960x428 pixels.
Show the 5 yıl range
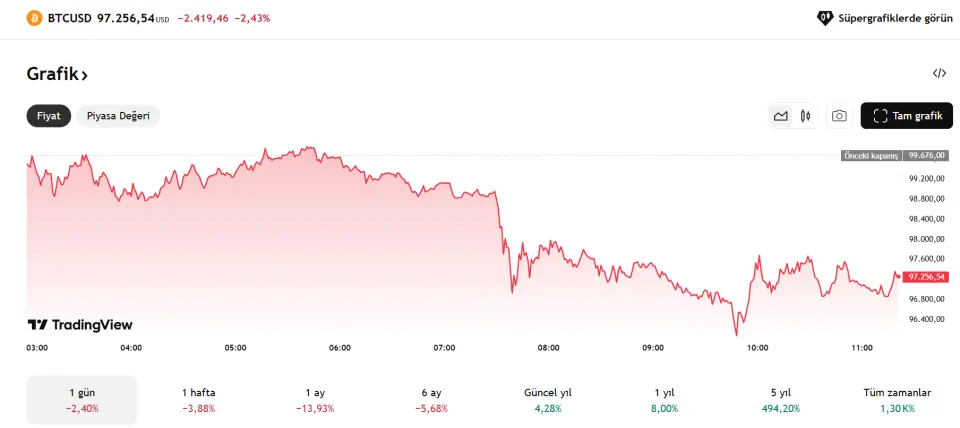pos(780,400)
